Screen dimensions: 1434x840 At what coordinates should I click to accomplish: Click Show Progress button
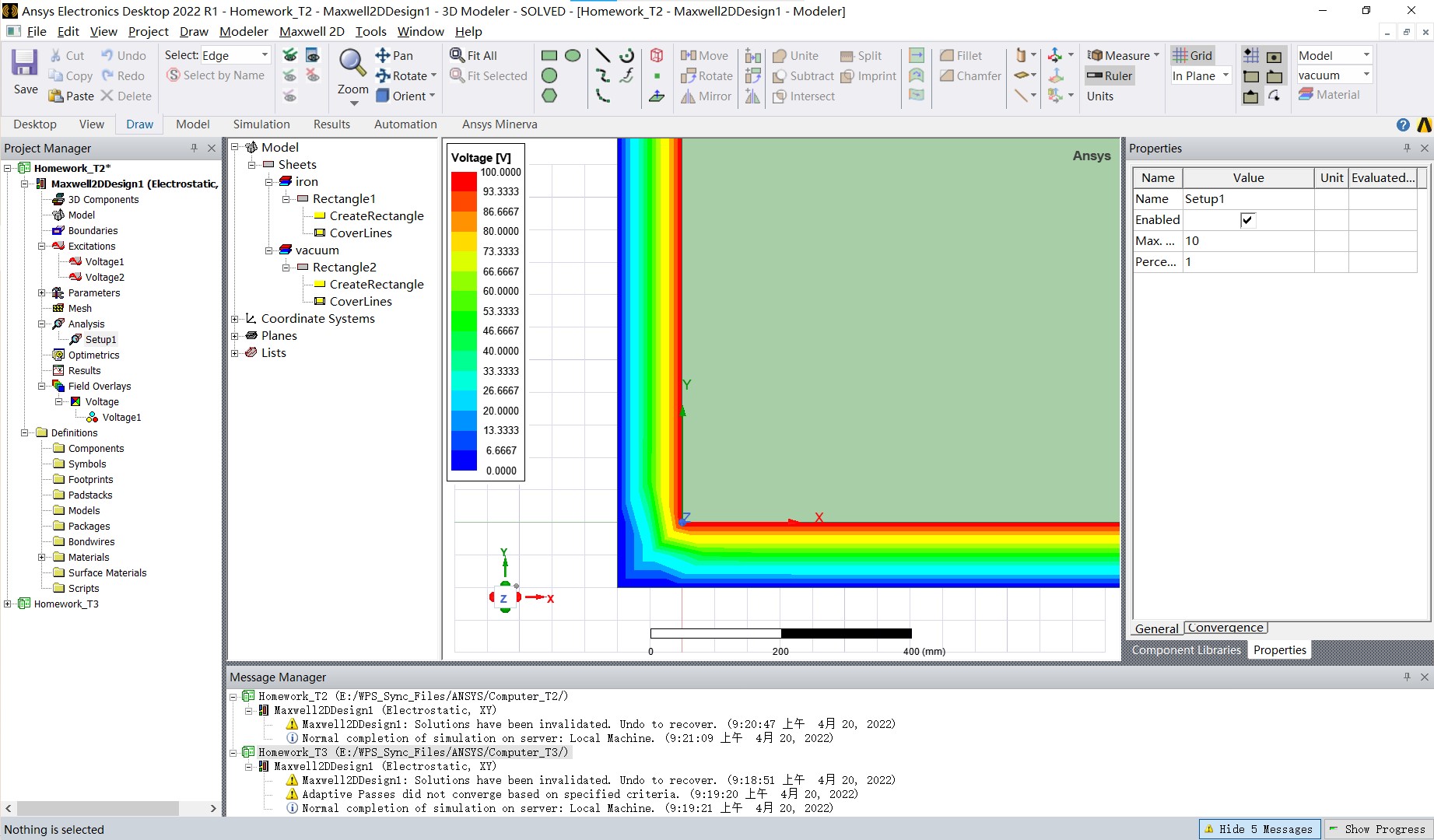pos(1378,829)
